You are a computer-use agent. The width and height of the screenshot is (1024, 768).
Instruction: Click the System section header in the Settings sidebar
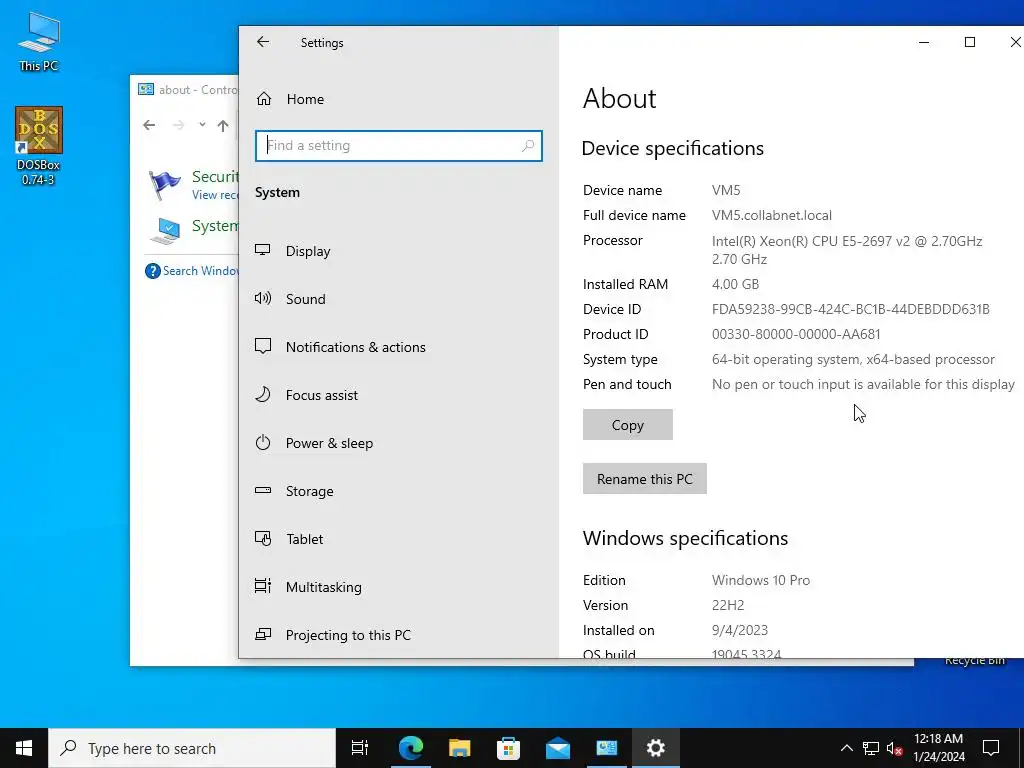(x=278, y=193)
